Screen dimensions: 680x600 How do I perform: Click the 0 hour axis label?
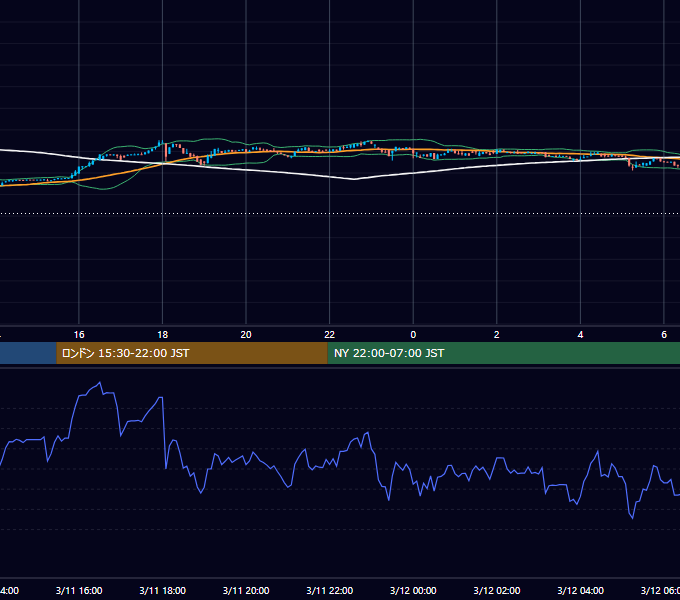click(x=413, y=335)
